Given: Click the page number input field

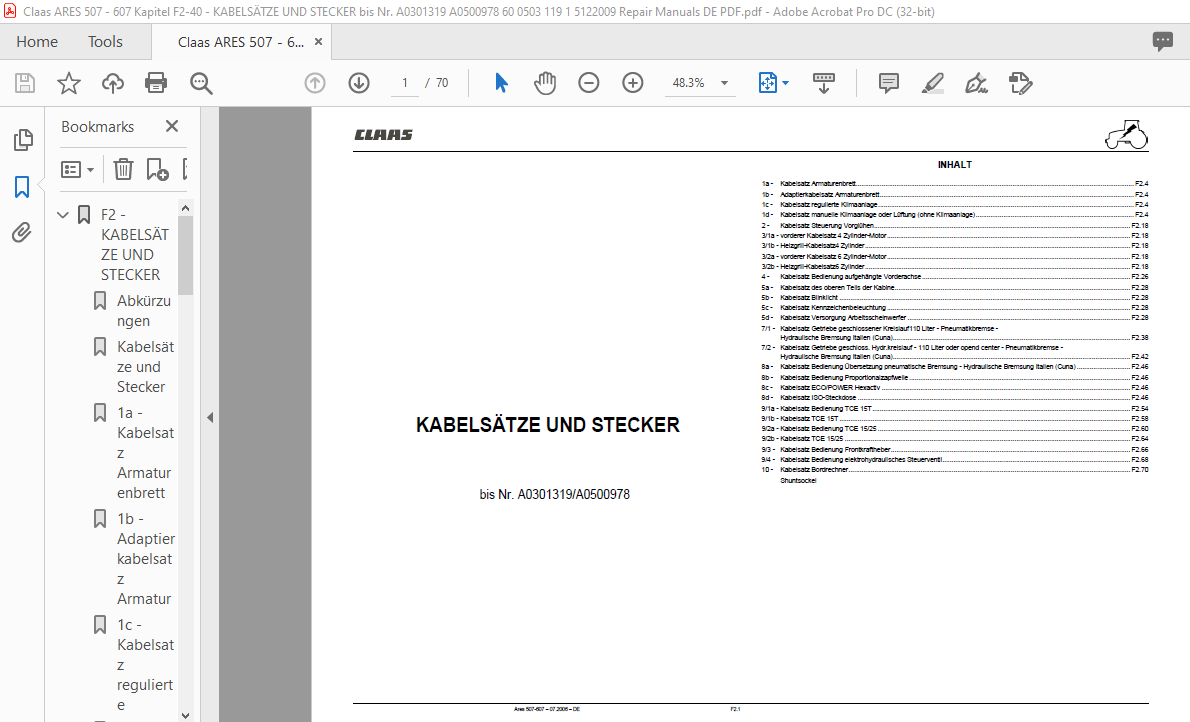Looking at the screenshot, I should [x=405, y=83].
